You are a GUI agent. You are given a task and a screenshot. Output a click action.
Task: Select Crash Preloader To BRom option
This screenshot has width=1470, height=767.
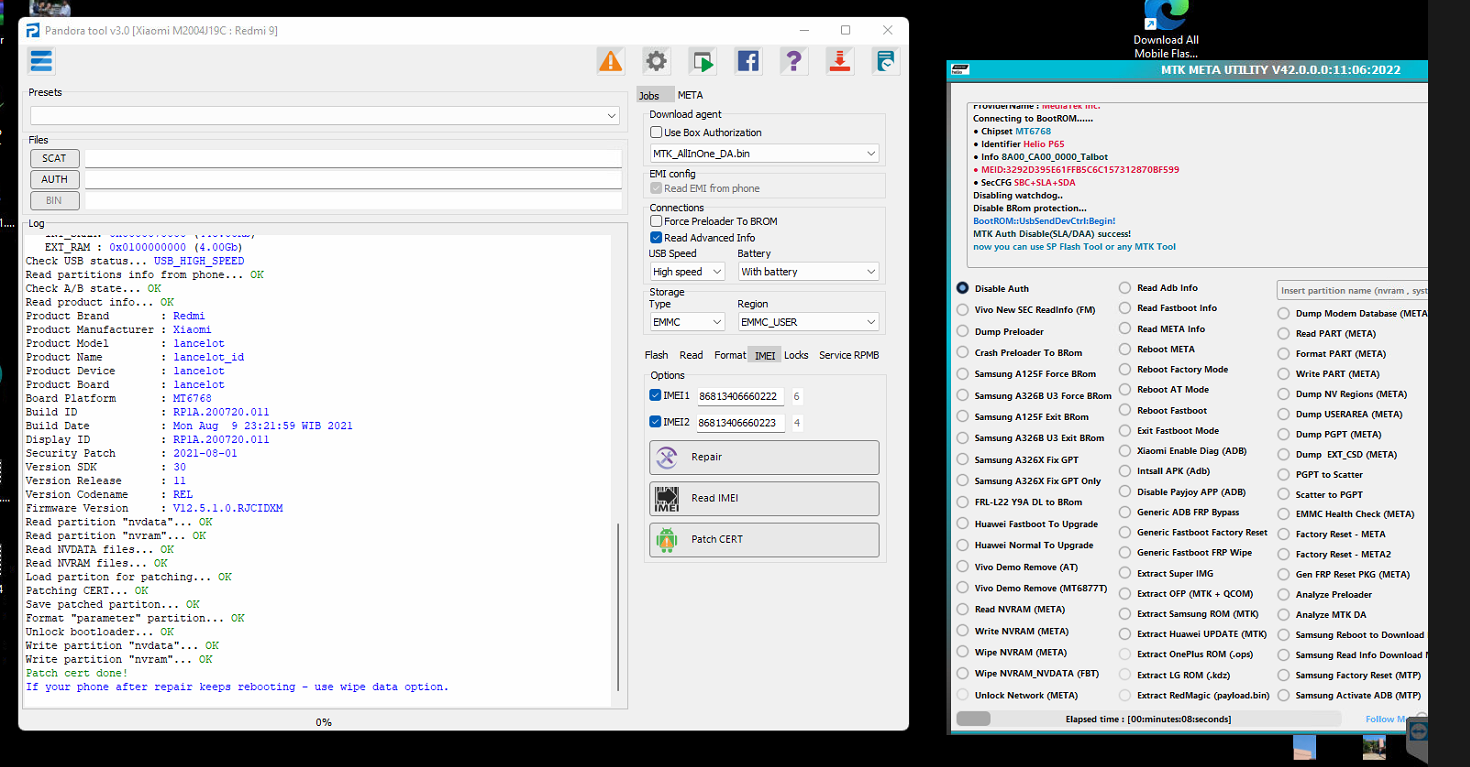pyautogui.click(x=963, y=352)
